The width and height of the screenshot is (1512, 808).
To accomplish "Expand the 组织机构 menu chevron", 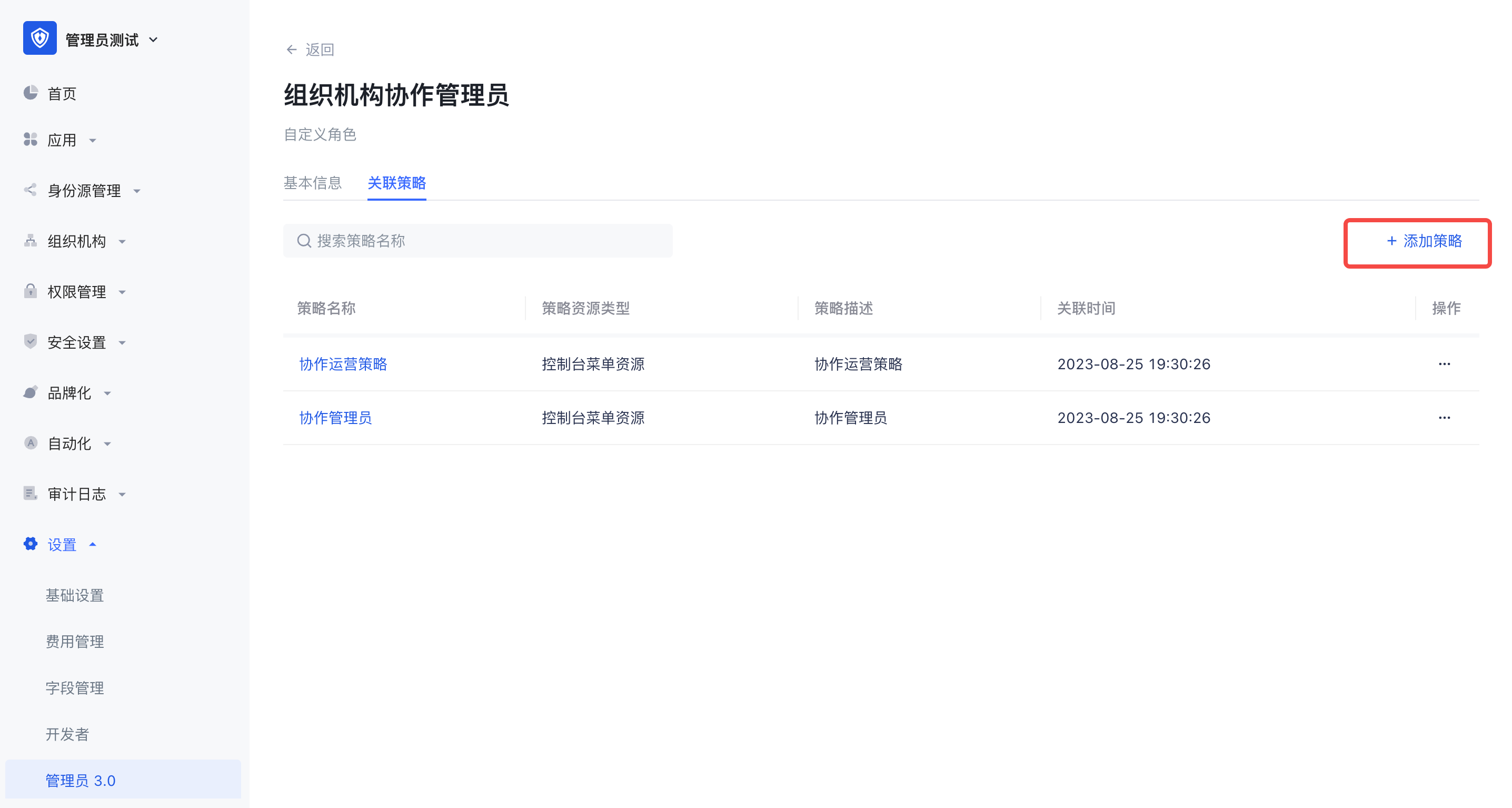I will coord(122,241).
